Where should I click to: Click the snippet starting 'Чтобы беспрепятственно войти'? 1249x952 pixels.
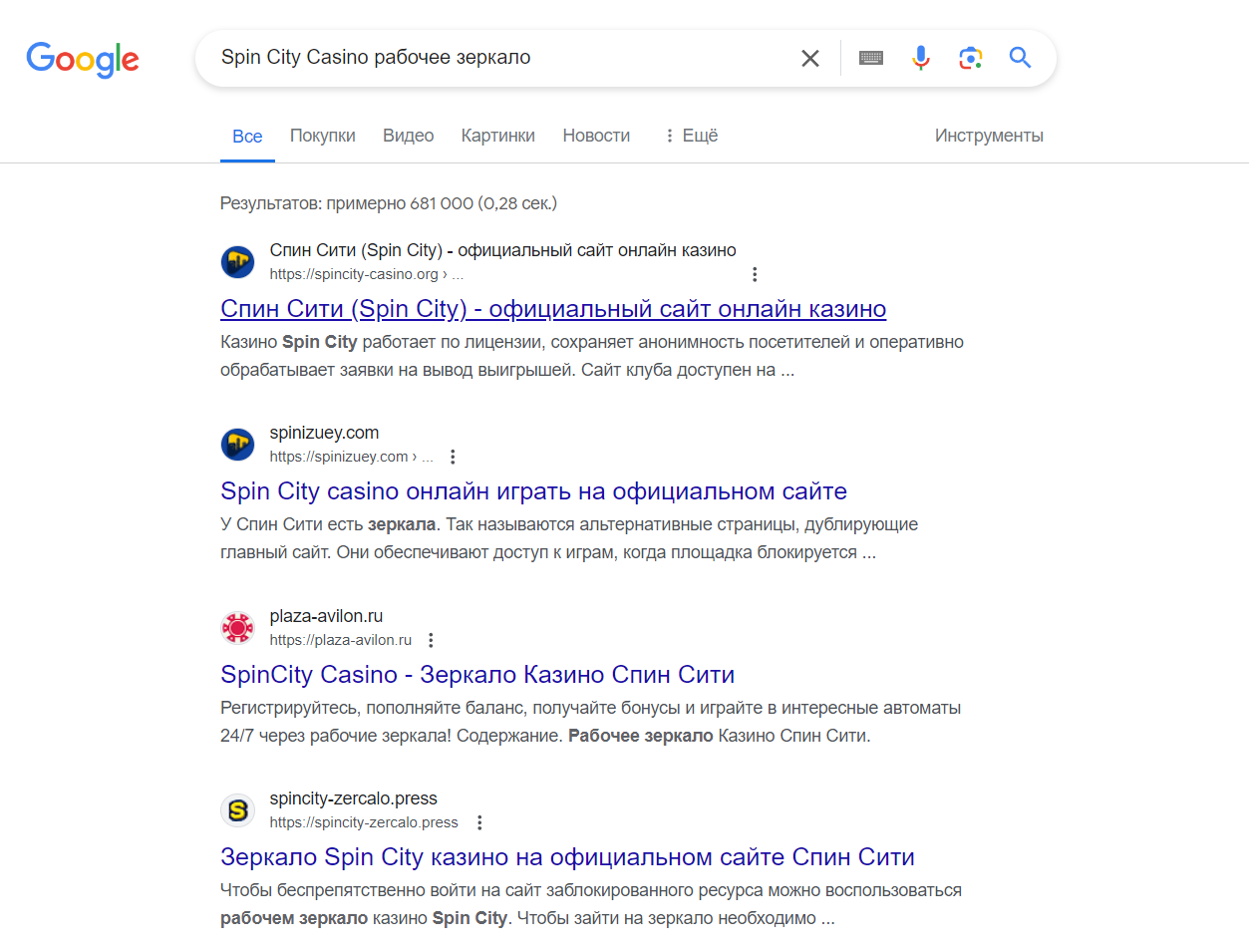(591, 904)
